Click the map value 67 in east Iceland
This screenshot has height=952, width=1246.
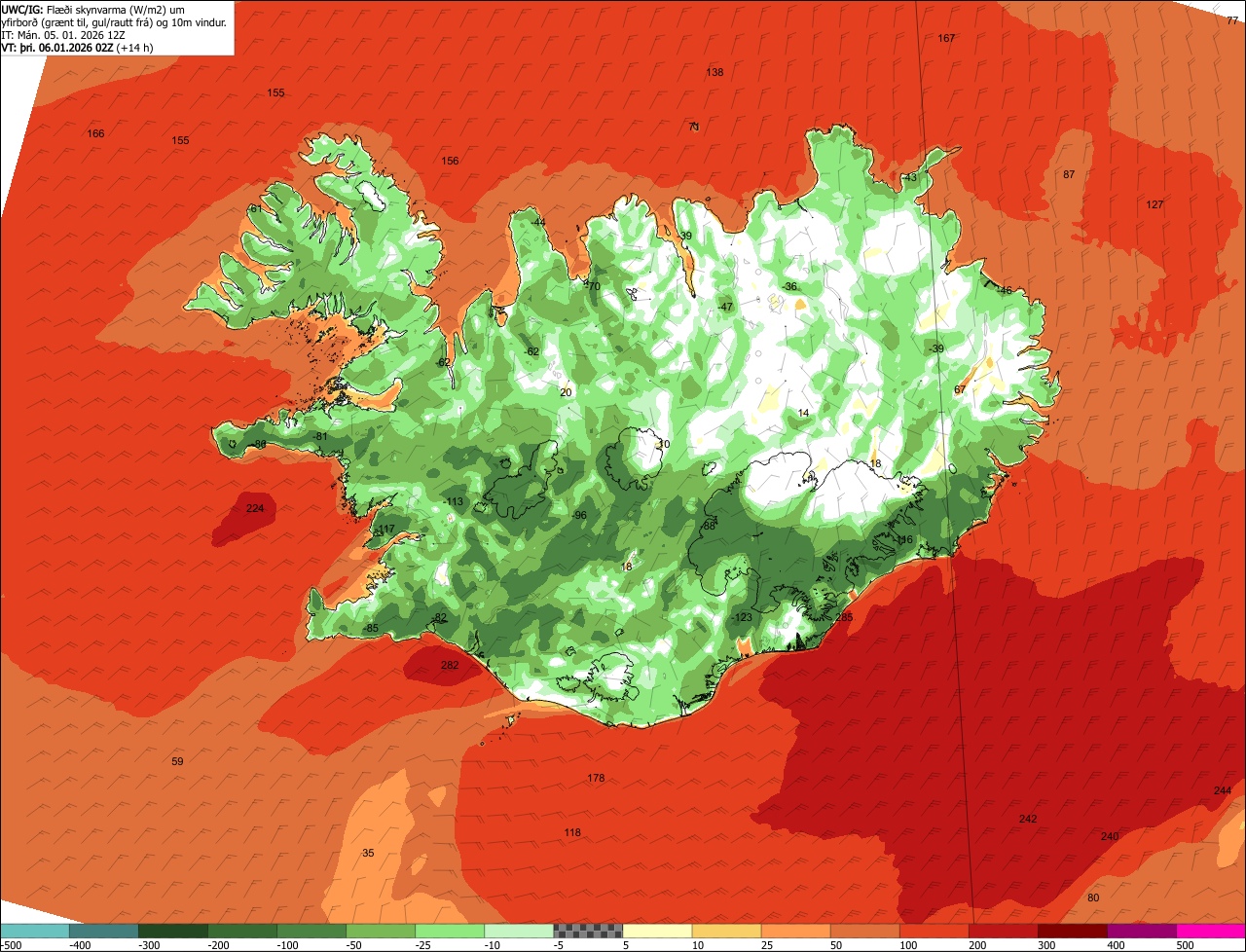coord(960,389)
